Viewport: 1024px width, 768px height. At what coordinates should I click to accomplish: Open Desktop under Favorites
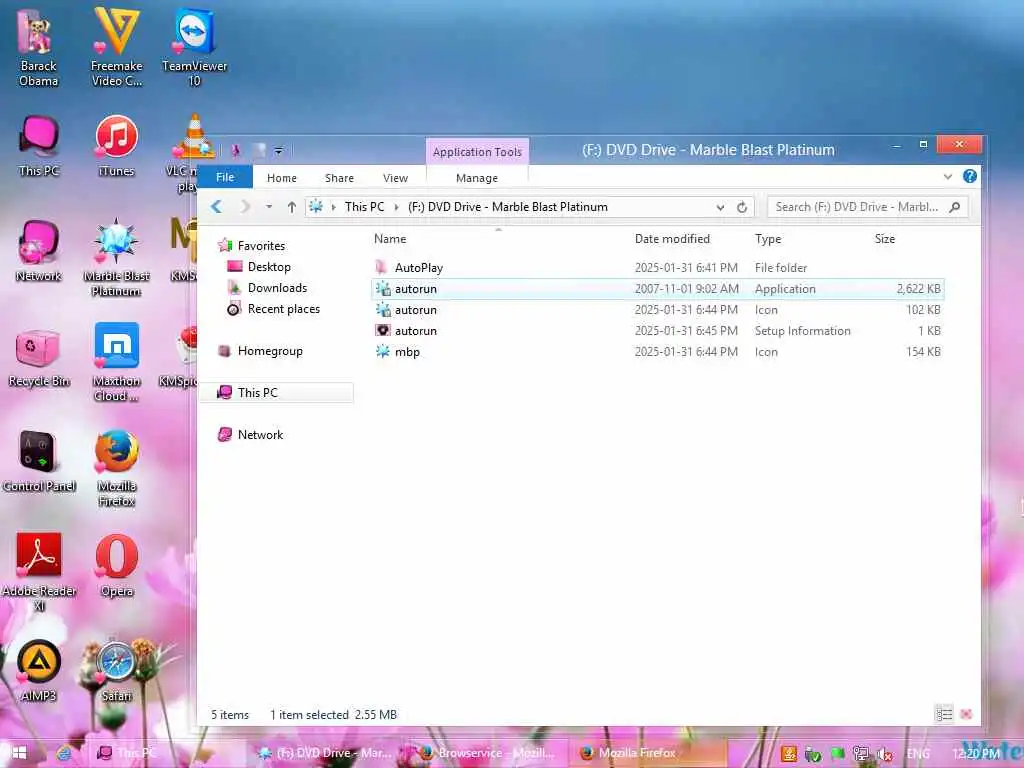coord(269,267)
